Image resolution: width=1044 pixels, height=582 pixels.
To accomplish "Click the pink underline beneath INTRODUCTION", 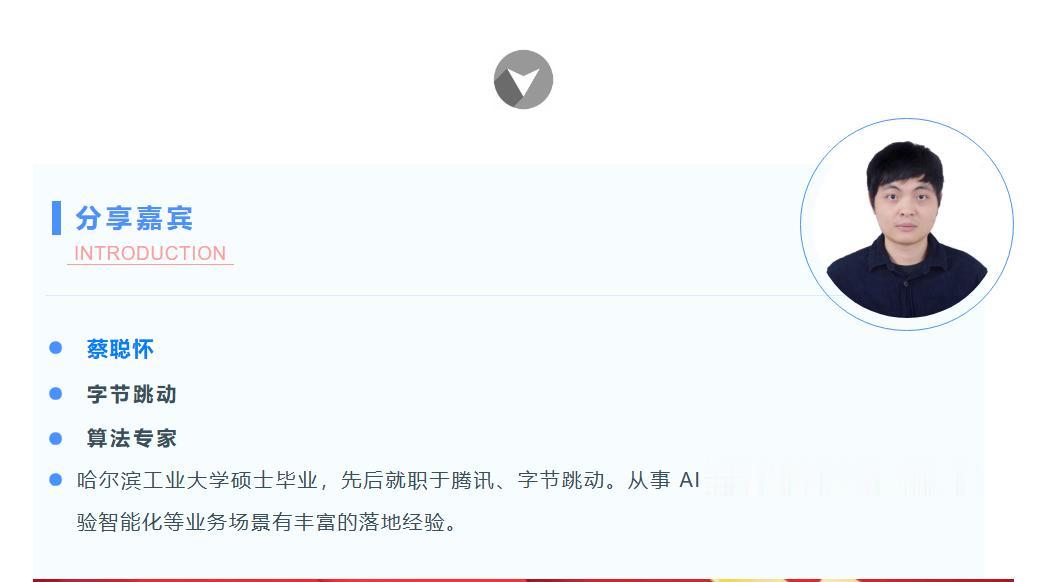I will pyautogui.click(x=150, y=264).
